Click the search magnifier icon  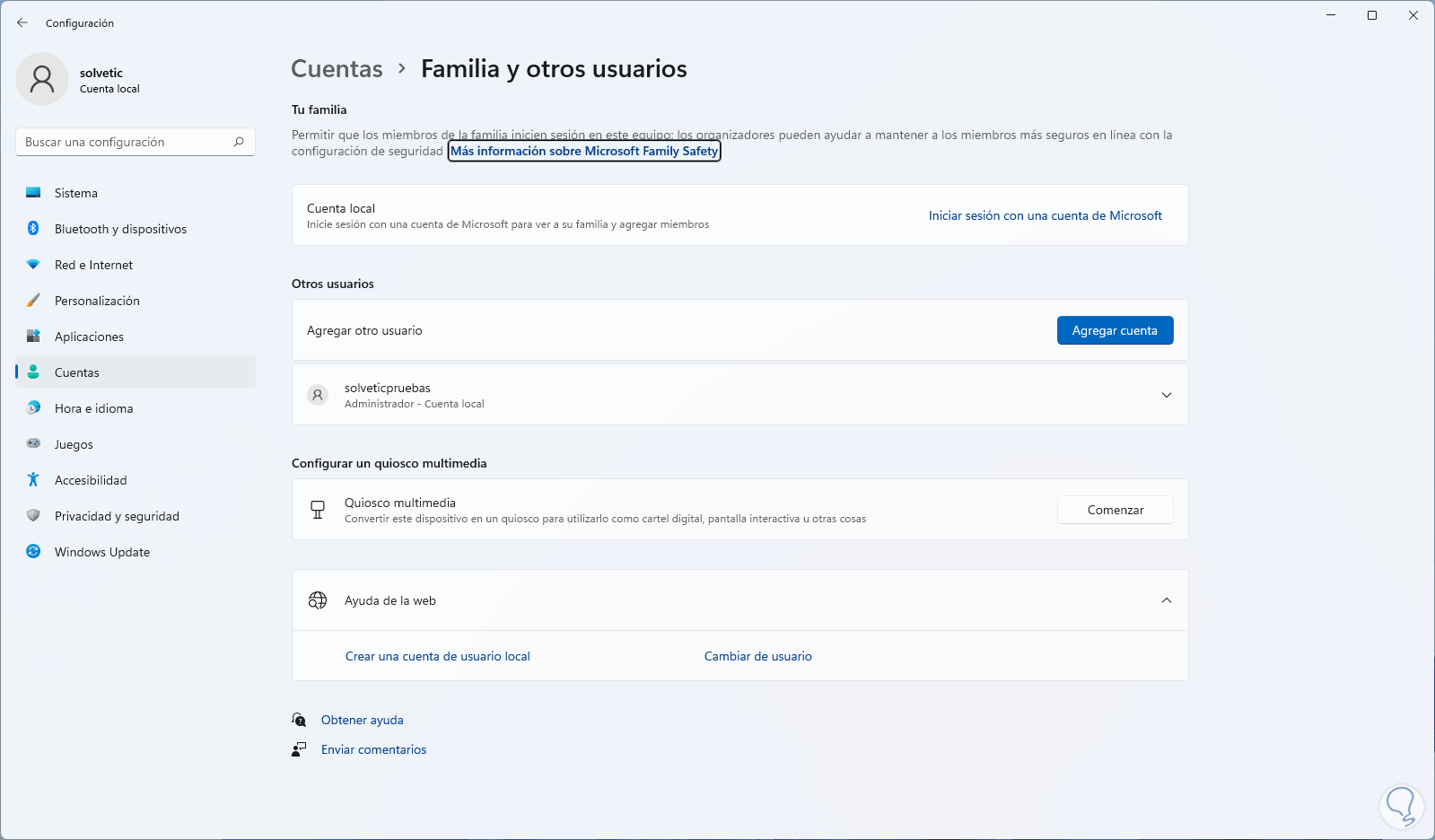coord(239,142)
